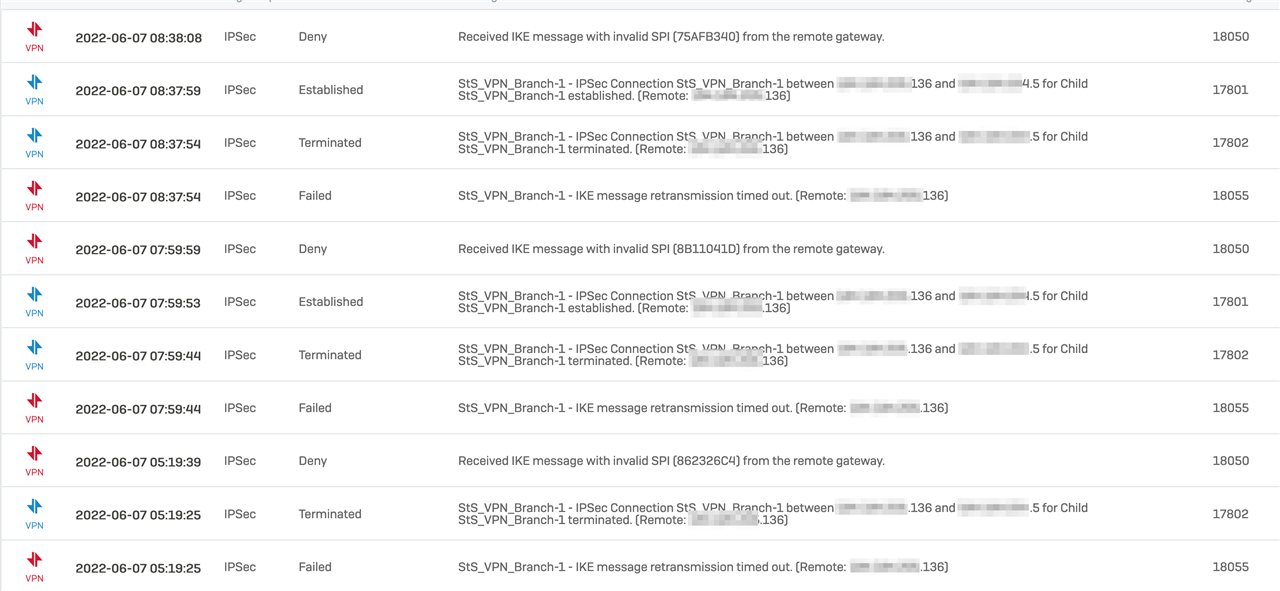Click message ID 17801 at 07:59:53
1280x591 pixels.
click(1230, 302)
